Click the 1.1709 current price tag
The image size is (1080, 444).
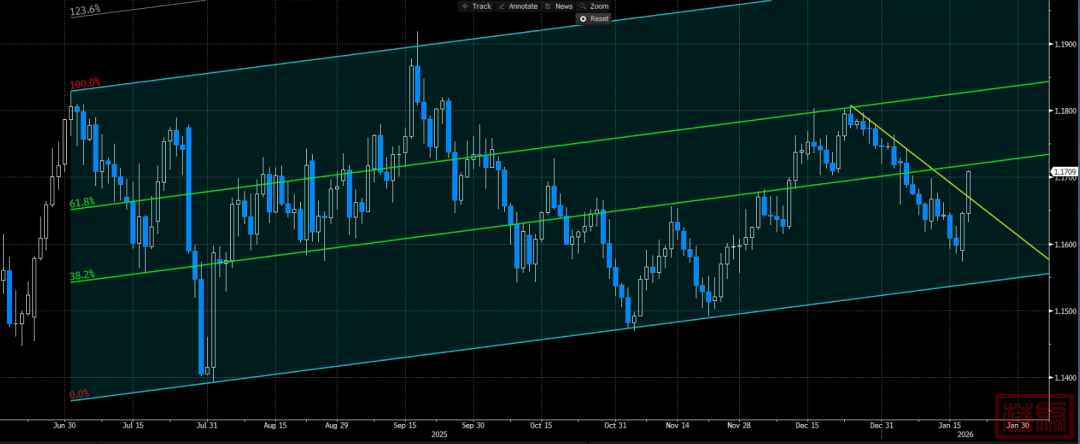tap(1063, 172)
